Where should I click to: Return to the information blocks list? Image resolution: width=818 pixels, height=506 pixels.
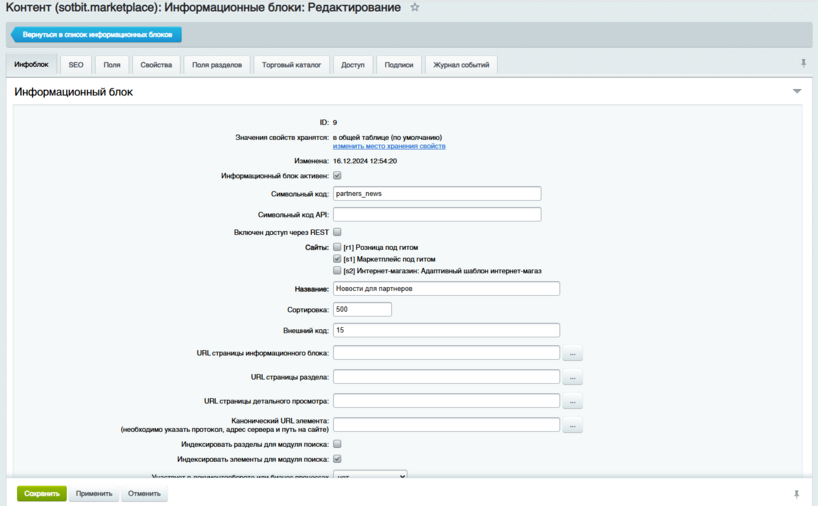coord(97,35)
